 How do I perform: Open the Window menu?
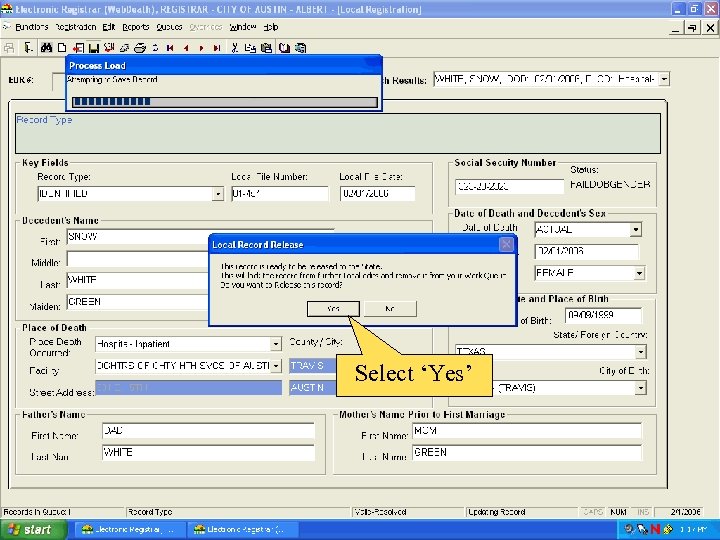pos(243,27)
